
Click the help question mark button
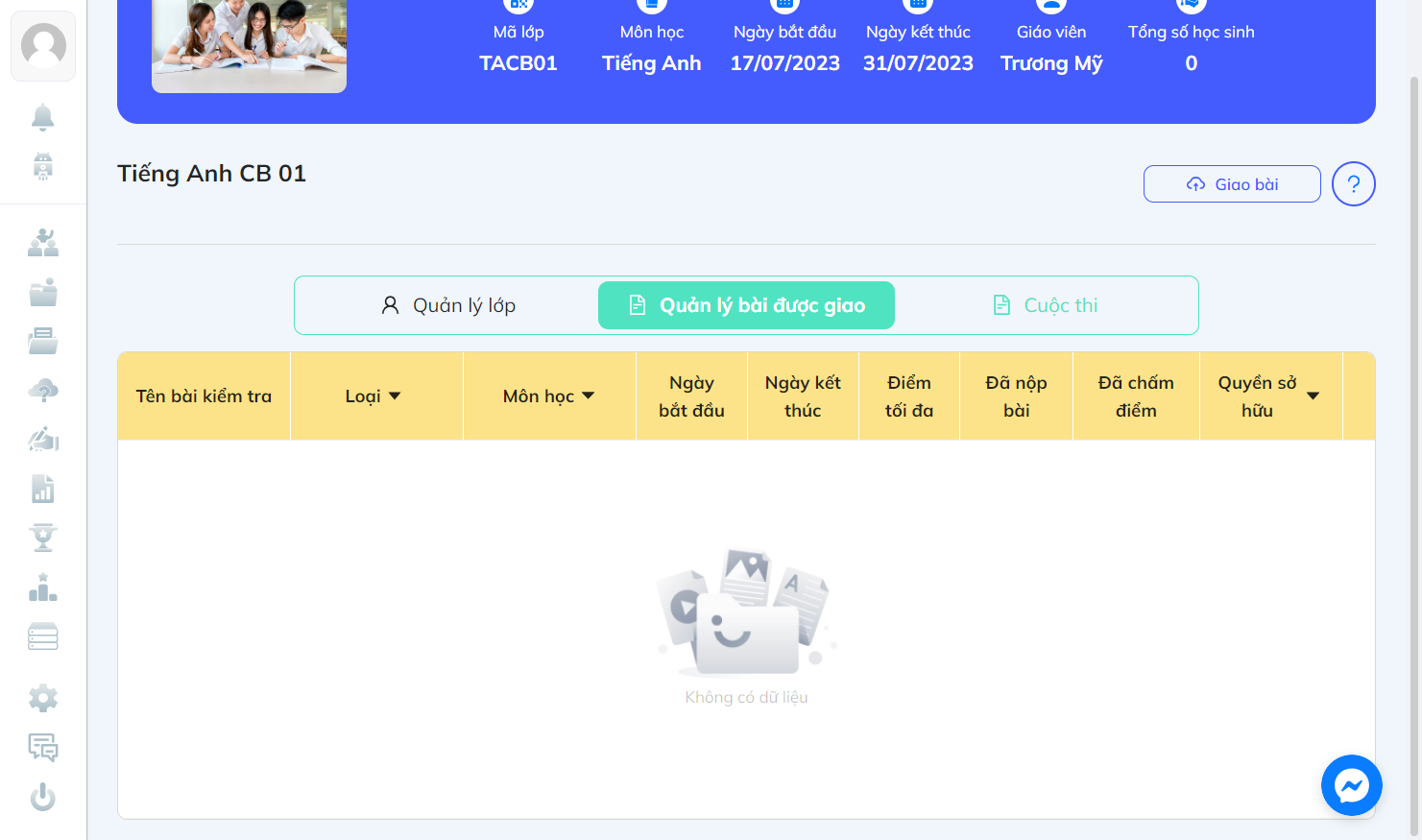point(1354,183)
